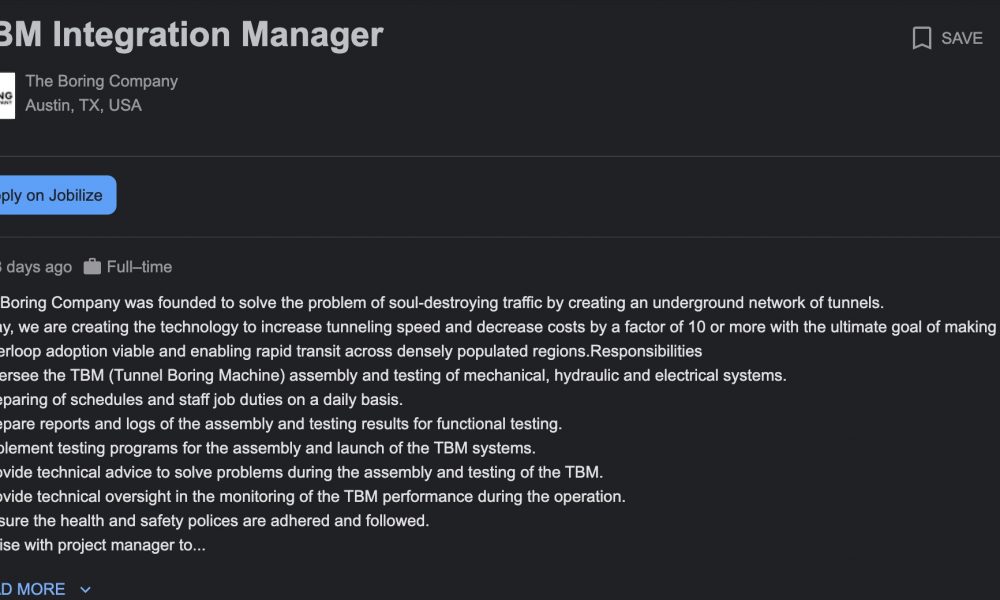This screenshot has height=600, width=1000.
Task: Click the project manager truncated line
Action: point(103,545)
